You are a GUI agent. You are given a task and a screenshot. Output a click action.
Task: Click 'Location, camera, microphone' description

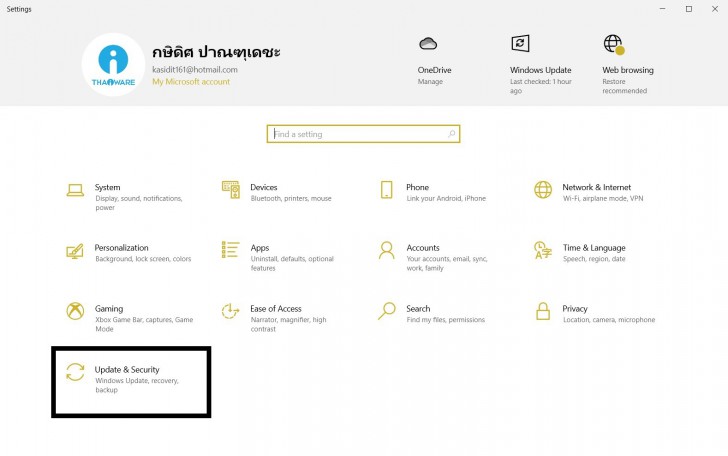tap(609, 319)
